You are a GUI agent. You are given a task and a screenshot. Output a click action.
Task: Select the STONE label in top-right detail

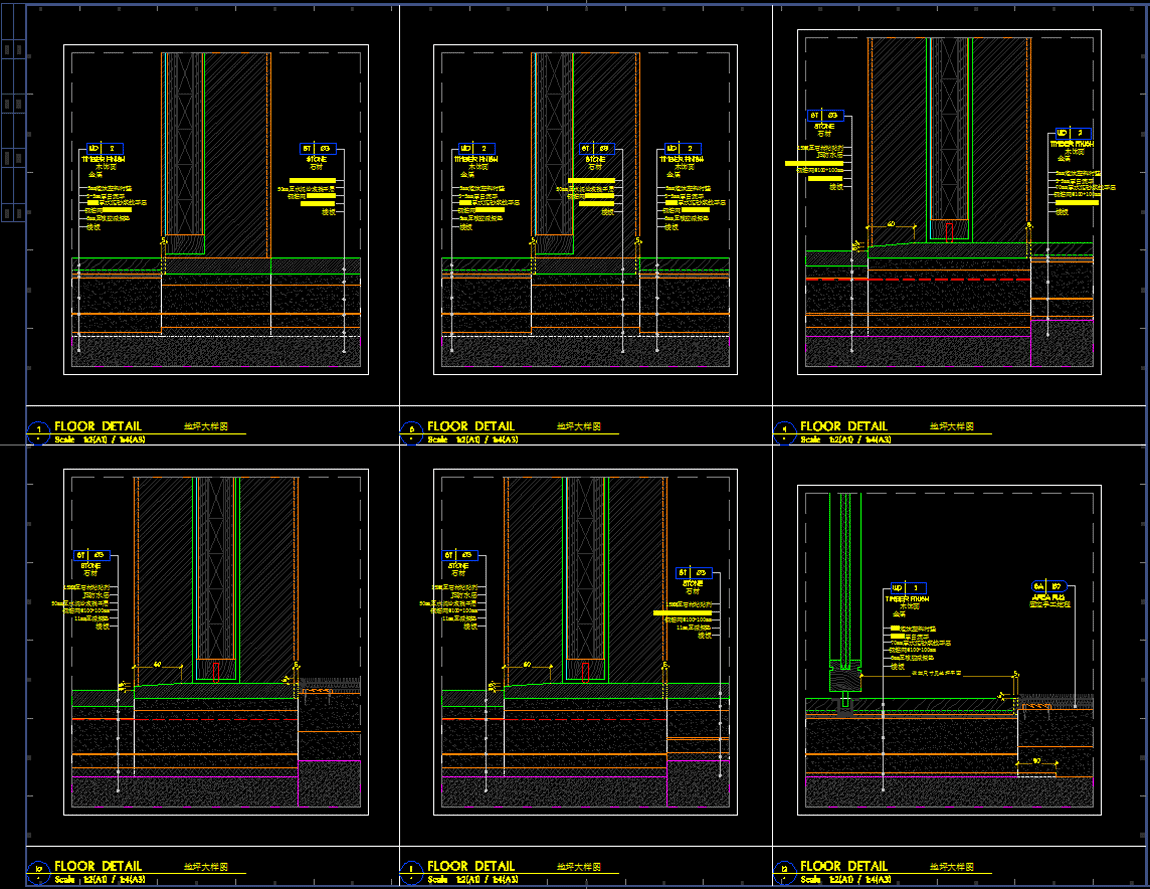coord(824,127)
